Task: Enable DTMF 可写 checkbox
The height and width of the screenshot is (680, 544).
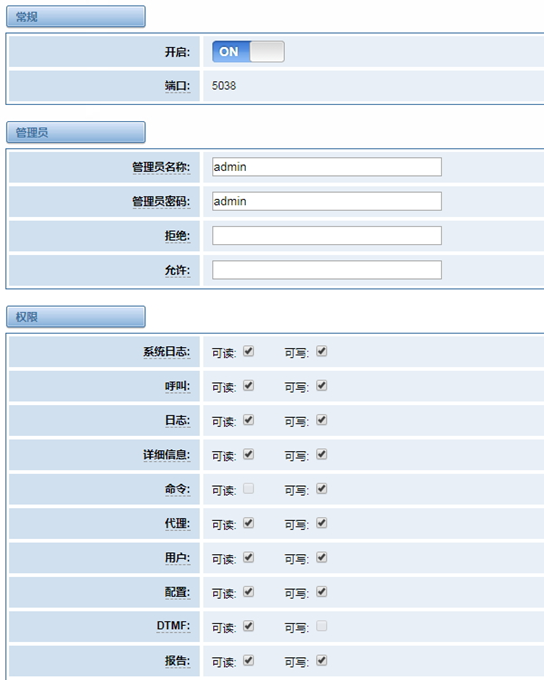Action: (x=321, y=626)
